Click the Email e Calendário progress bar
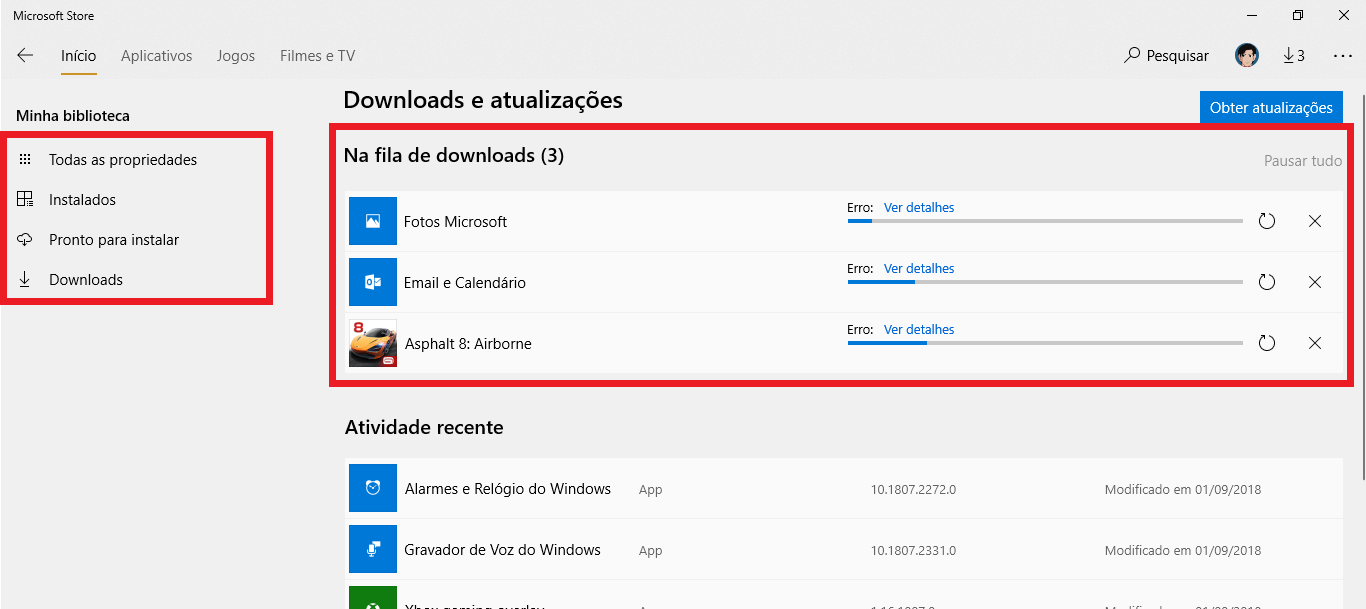Viewport: 1366px width, 609px height. click(1045, 282)
